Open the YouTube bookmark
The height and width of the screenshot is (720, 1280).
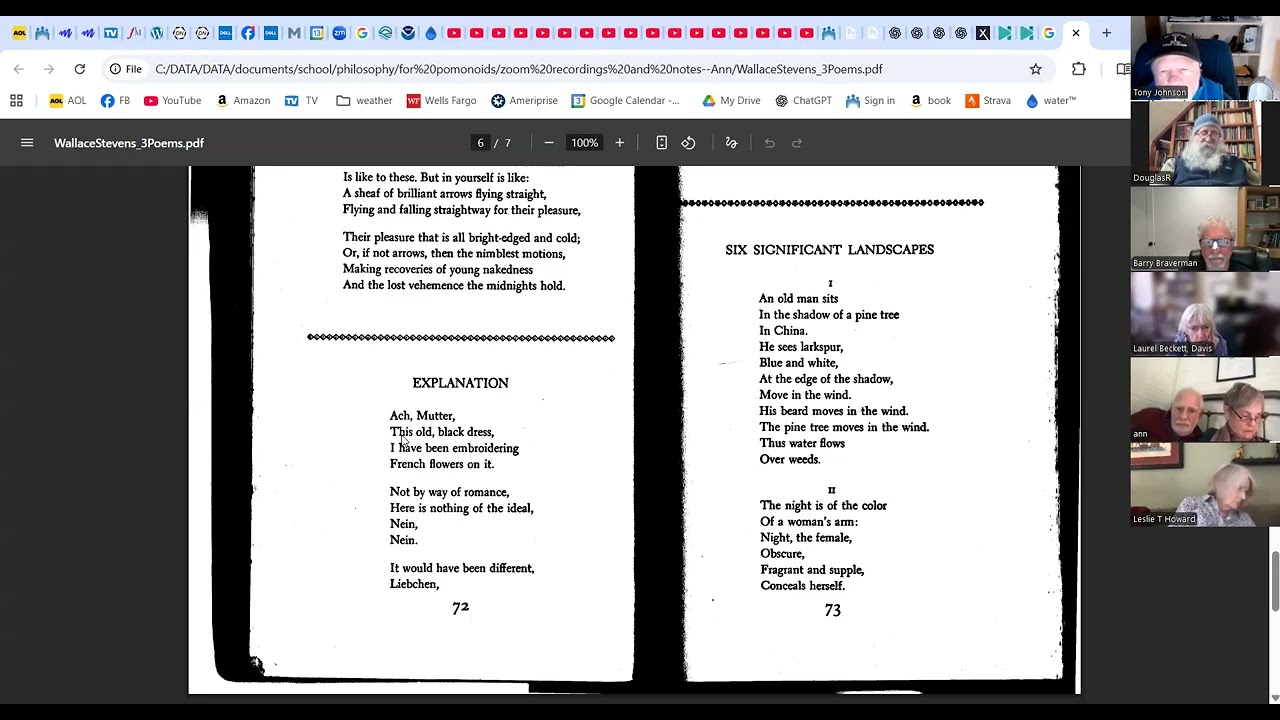point(172,100)
